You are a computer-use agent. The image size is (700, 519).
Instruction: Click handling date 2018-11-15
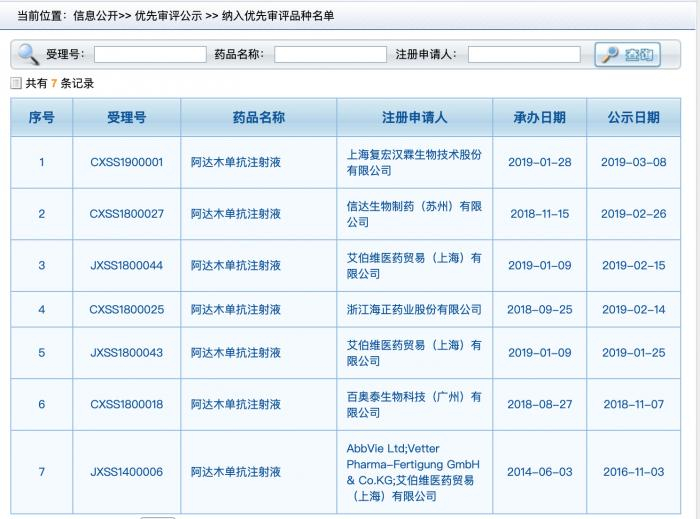(x=540, y=214)
